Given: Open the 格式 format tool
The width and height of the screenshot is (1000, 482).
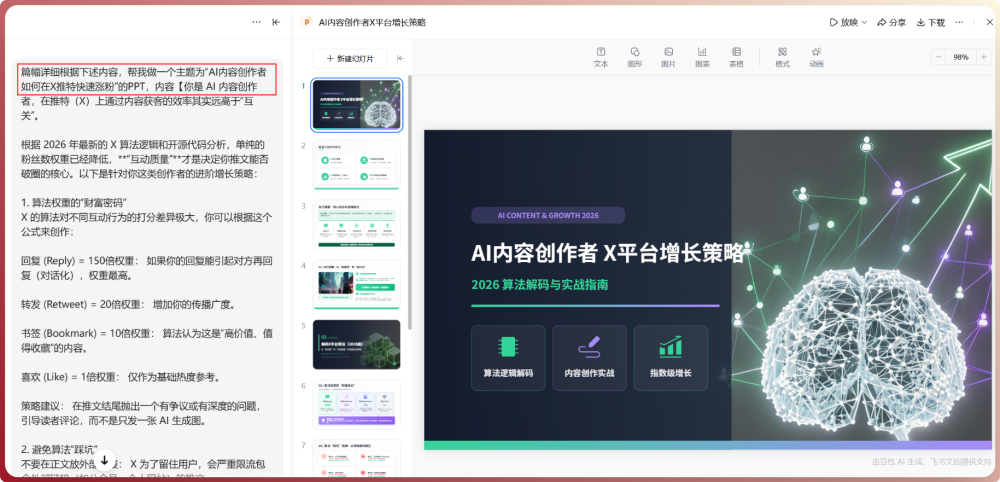Looking at the screenshot, I should (x=783, y=57).
